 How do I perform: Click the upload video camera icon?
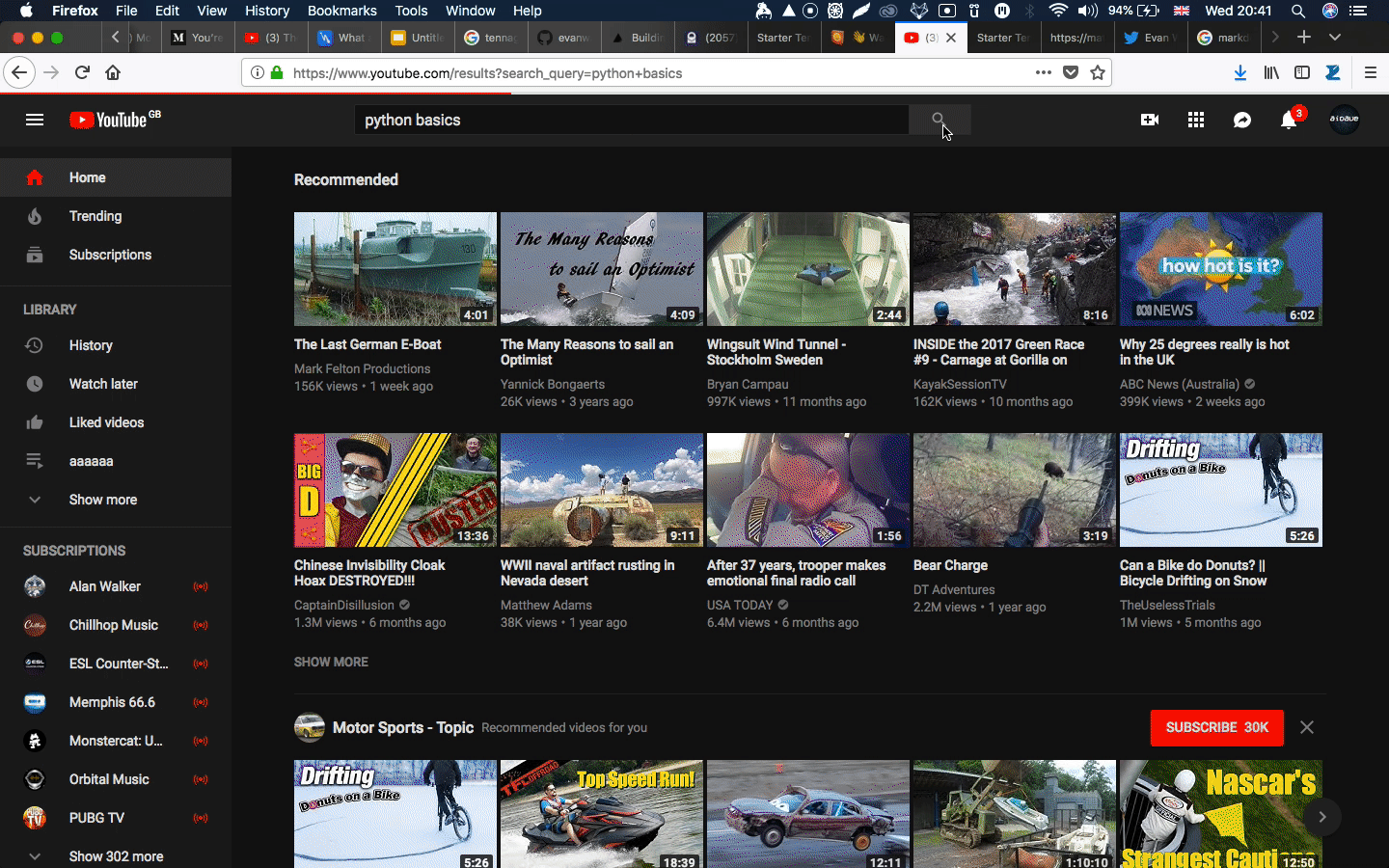1149,120
